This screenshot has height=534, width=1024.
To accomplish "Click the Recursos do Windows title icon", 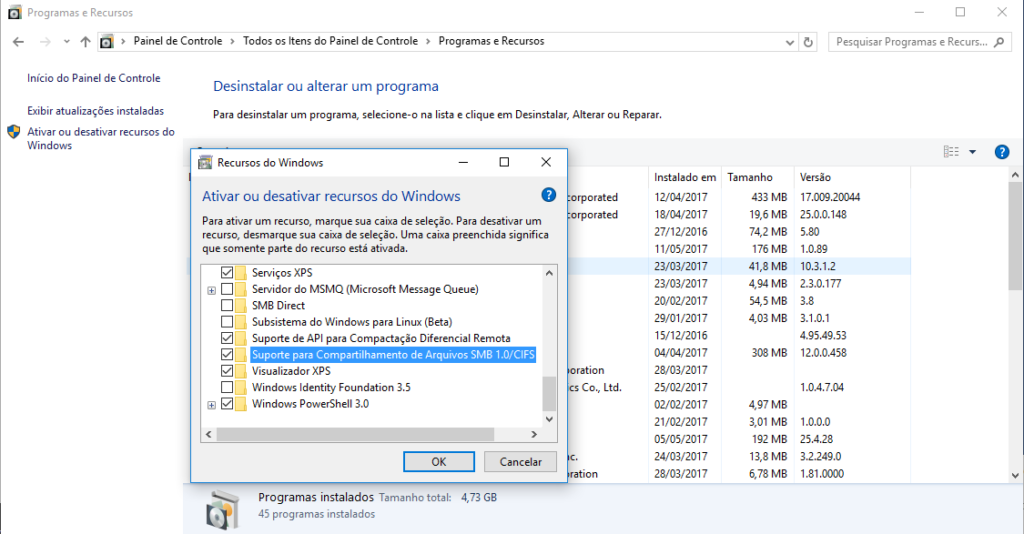I will 205,163.
